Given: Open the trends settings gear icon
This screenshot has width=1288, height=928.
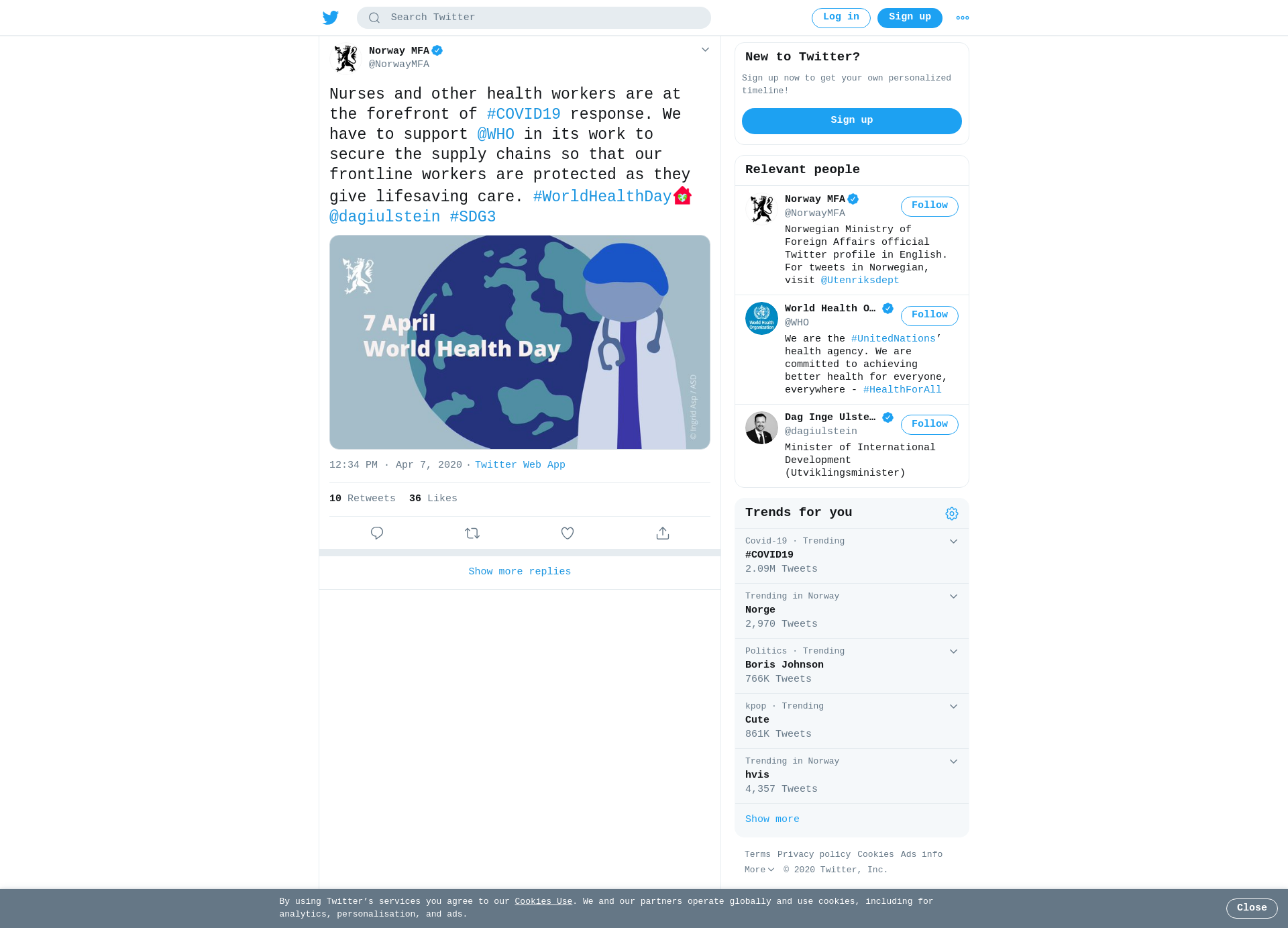Looking at the screenshot, I should tap(952, 513).
